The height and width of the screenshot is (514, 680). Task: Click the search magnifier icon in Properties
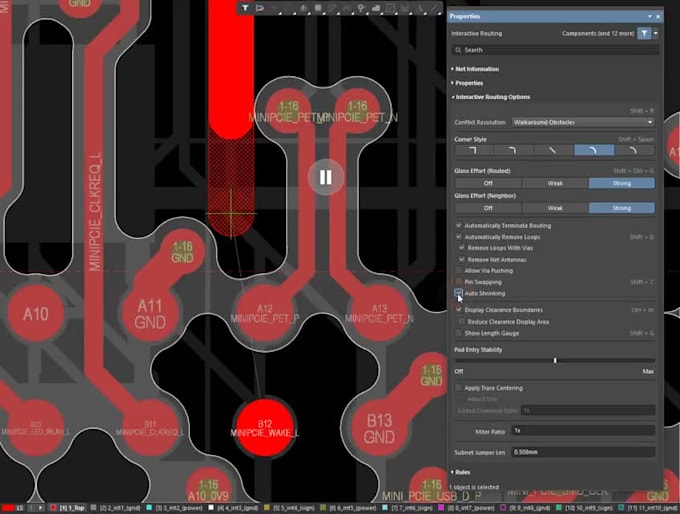[458, 50]
